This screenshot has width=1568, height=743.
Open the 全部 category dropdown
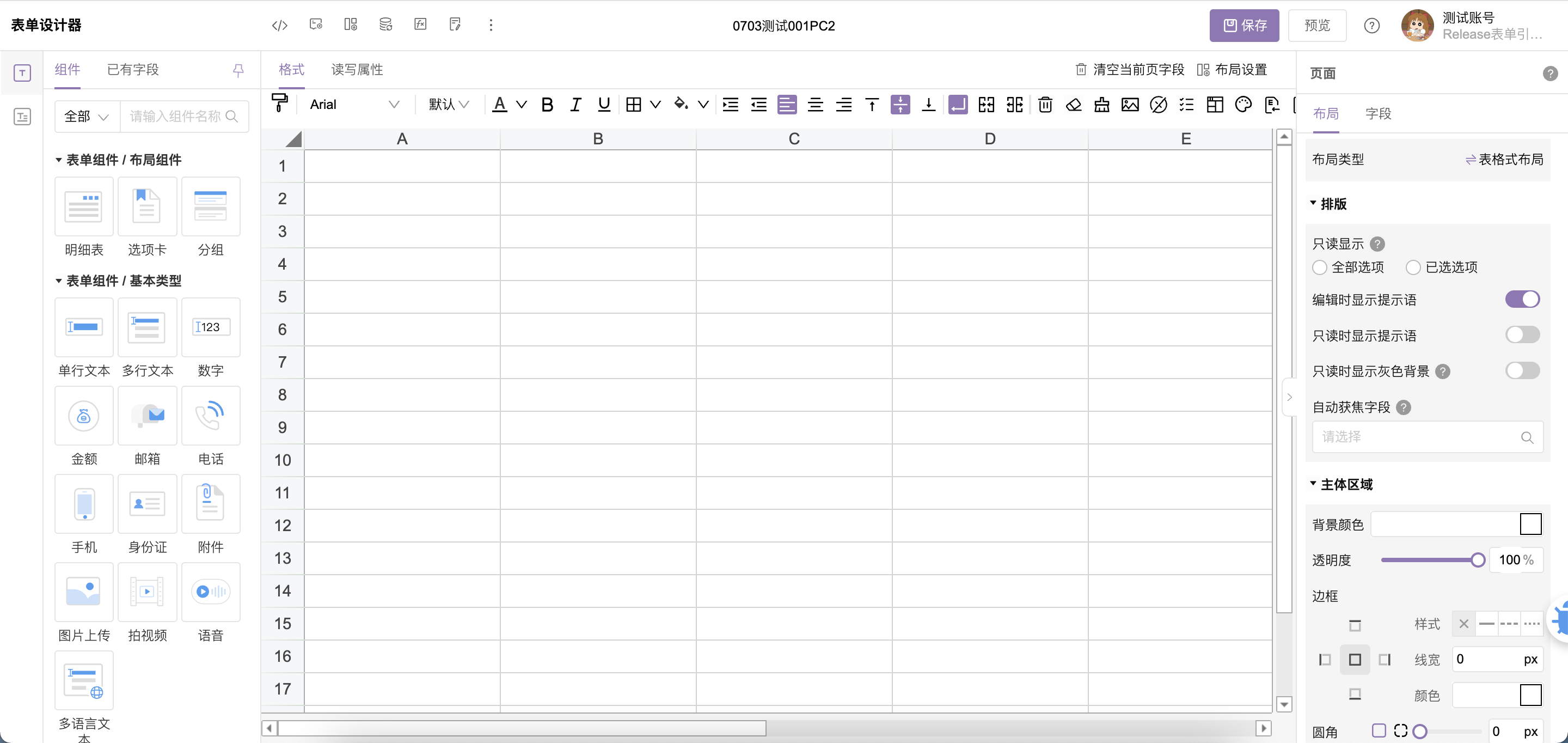pos(86,117)
